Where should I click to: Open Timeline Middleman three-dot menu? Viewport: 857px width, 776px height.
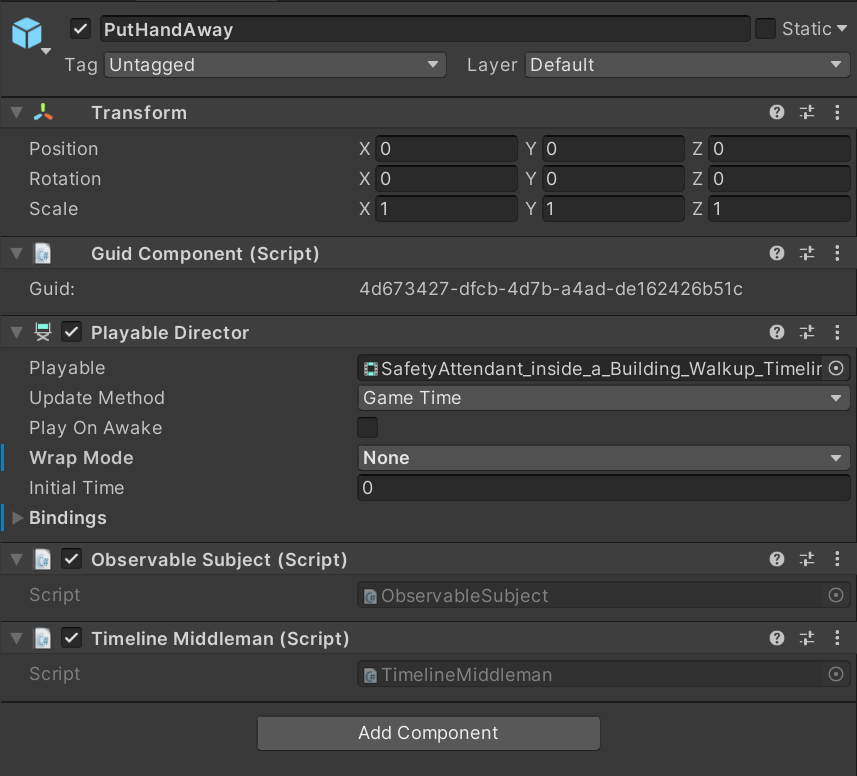tap(837, 638)
